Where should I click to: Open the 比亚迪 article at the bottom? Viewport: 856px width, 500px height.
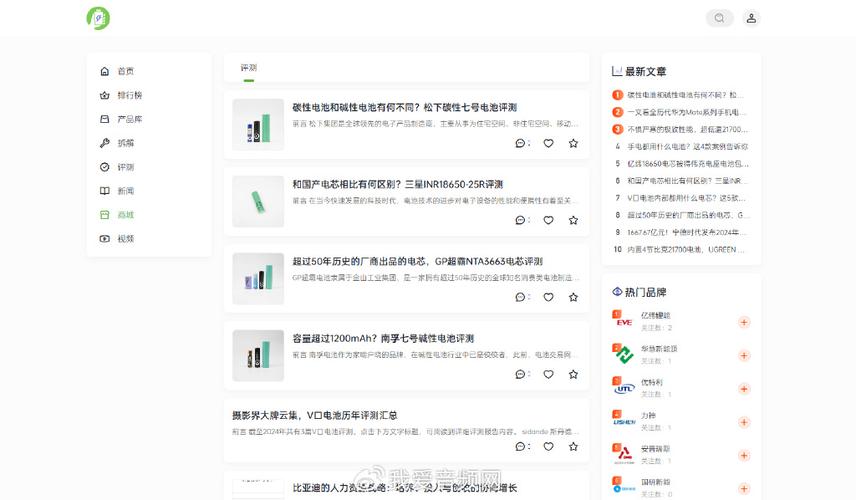pyautogui.click(x=405, y=488)
